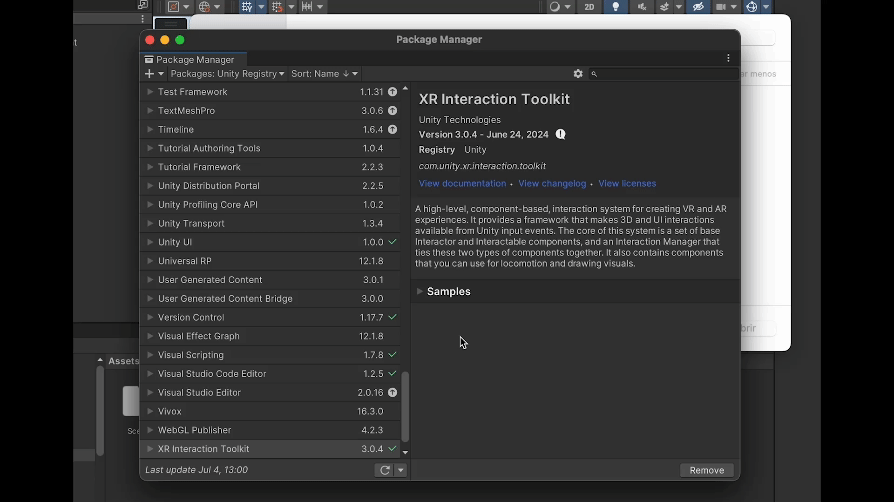Toggle the scene gizmos icon
The image size is (894, 502).
tap(751, 7)
